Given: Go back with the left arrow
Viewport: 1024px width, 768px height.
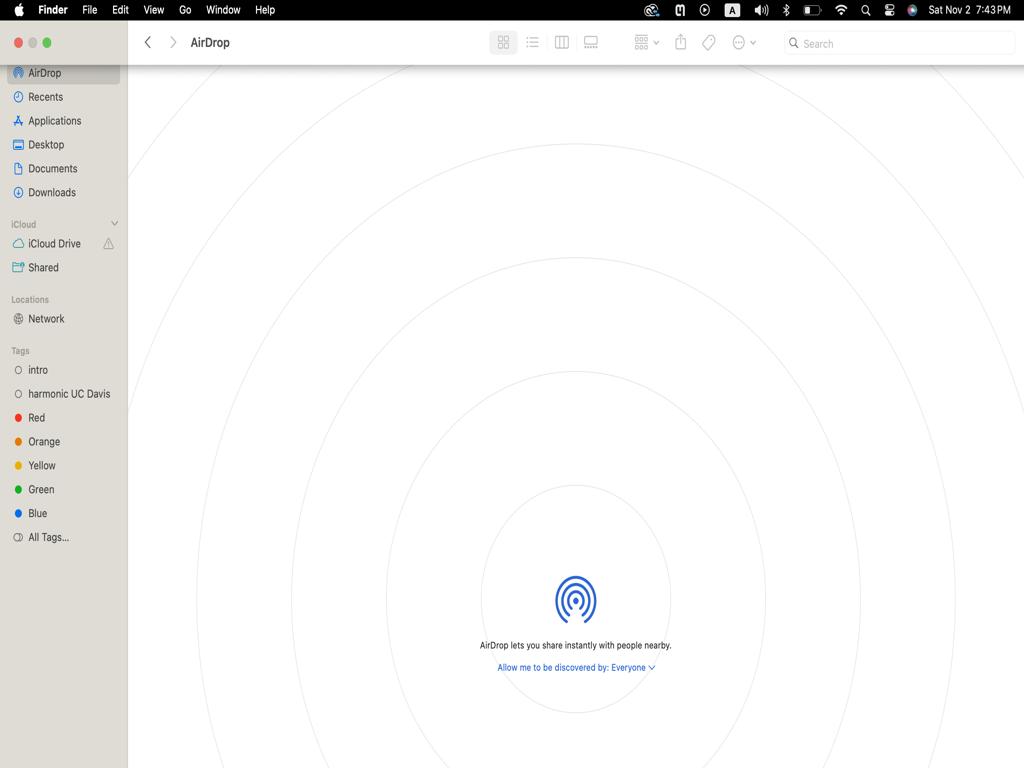Looking at the screenshot, I should (x=148, y=43).
